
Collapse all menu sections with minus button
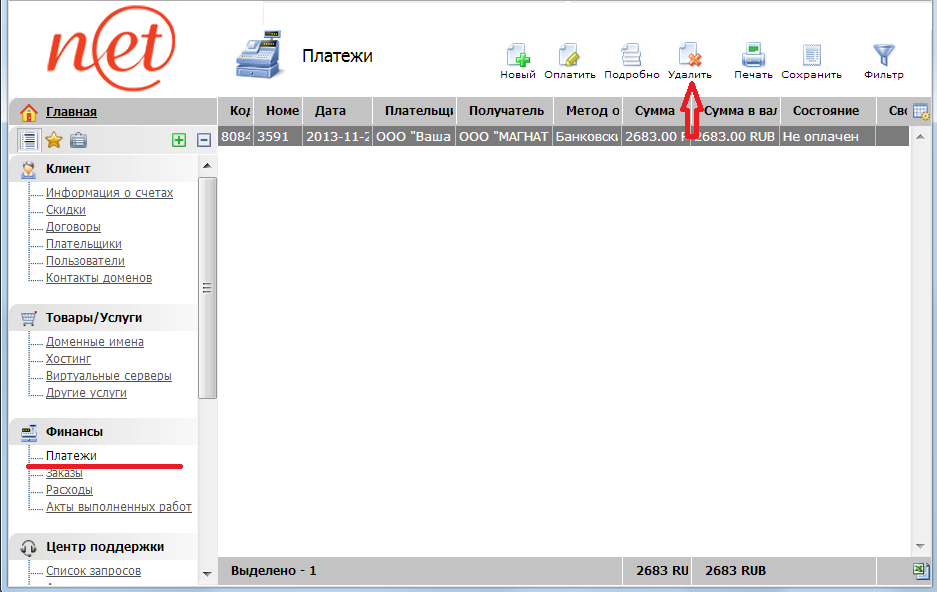pos(204,140)
